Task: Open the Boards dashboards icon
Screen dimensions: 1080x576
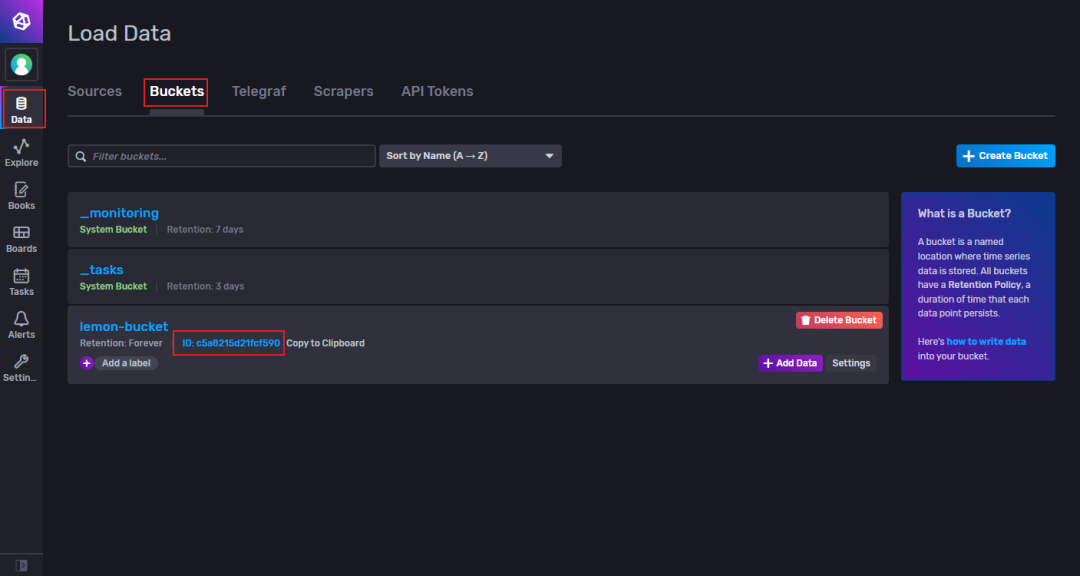Action: [21, 237]
